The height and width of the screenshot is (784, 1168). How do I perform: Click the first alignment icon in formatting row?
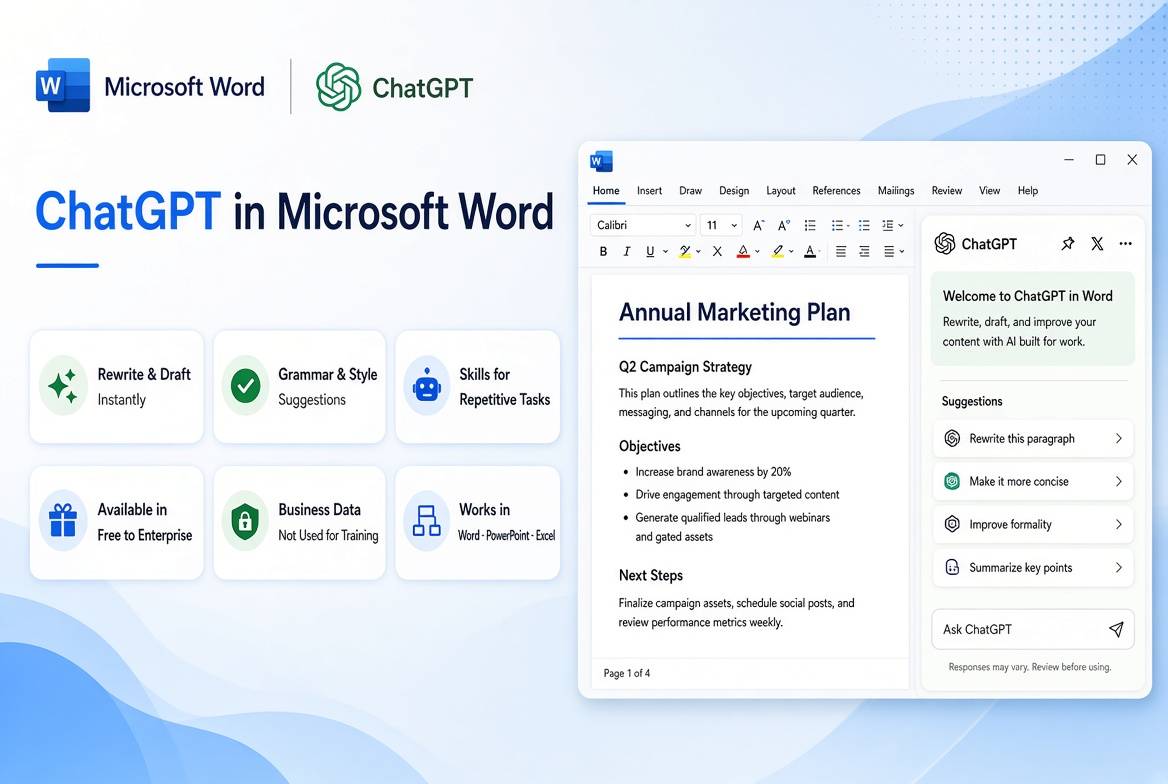coord(840,251)
